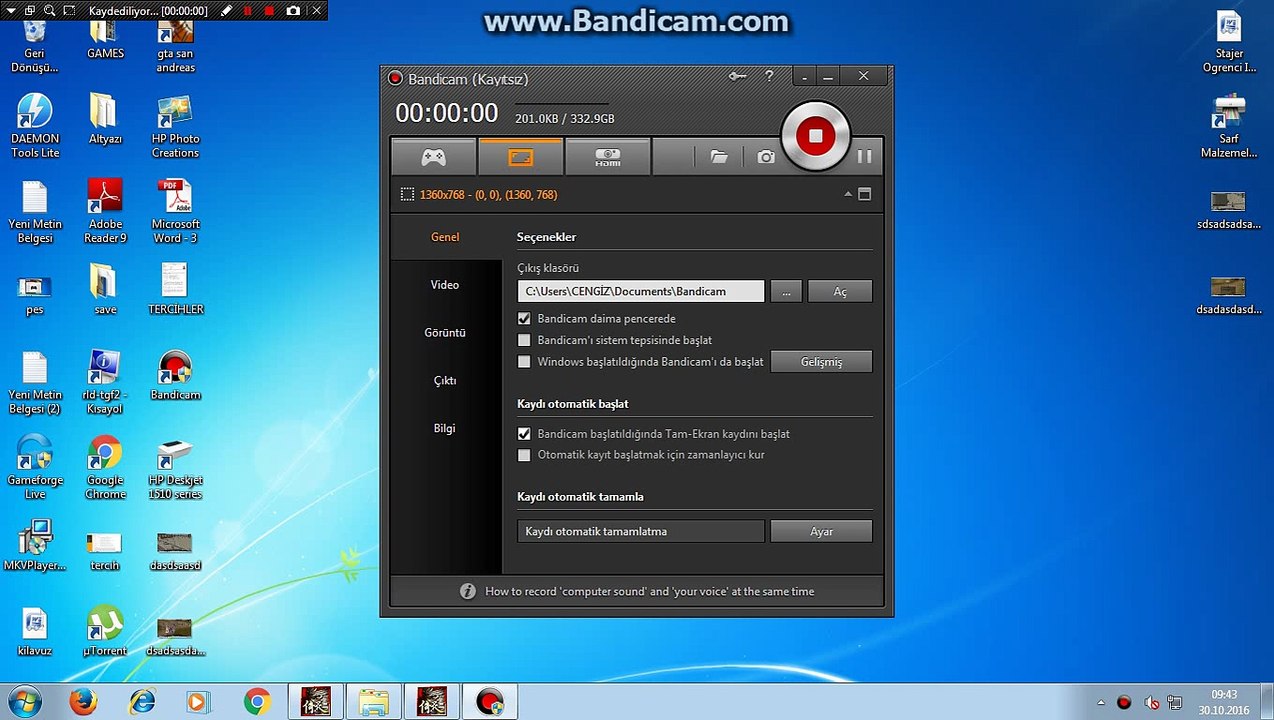The image size is (1274, 720).
Task: Click the Aç button
Action: coord(840,291)
